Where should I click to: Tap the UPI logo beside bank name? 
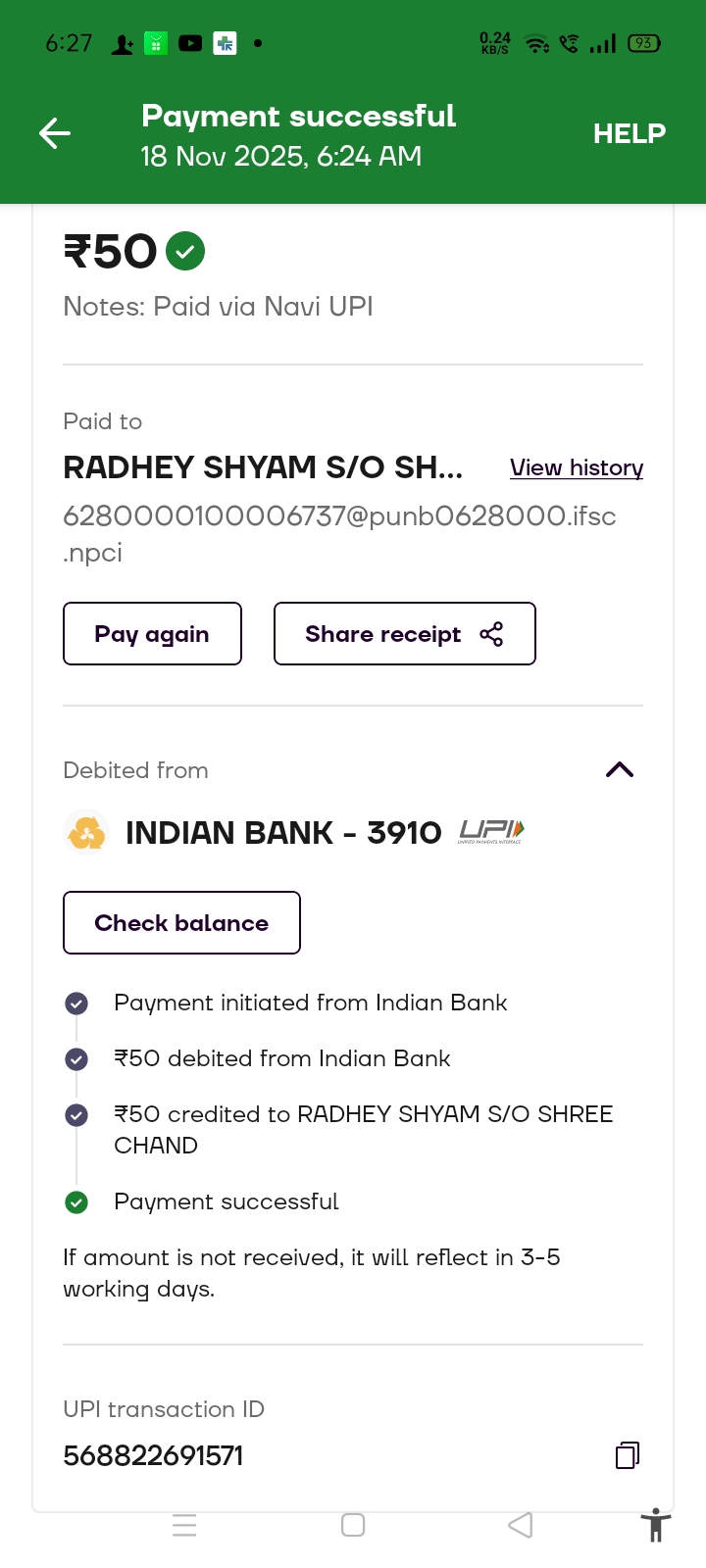coord(491,833)
